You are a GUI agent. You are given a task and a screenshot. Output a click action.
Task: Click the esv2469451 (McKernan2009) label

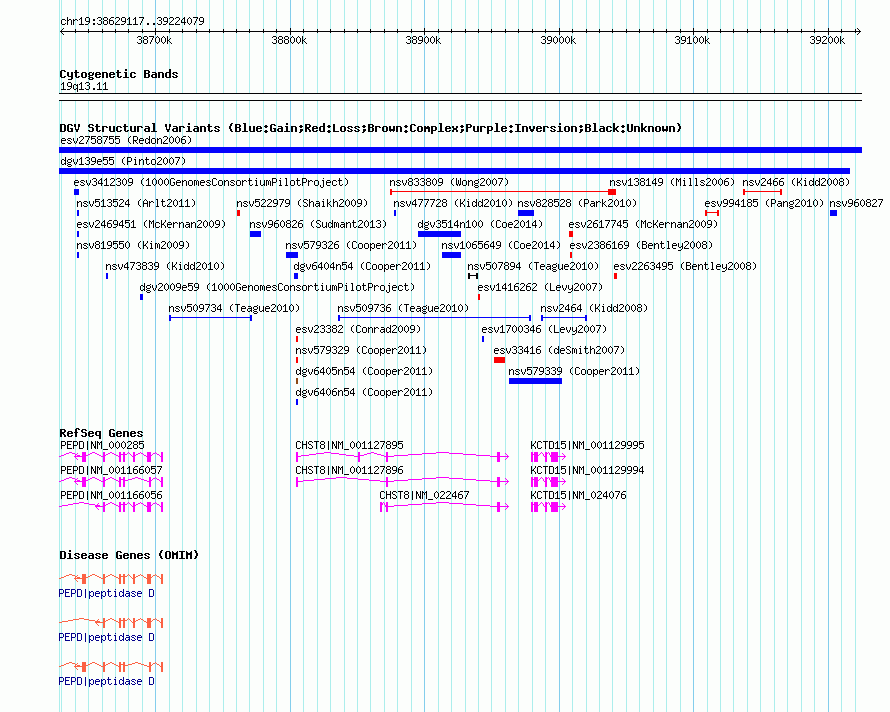[151, 224]
